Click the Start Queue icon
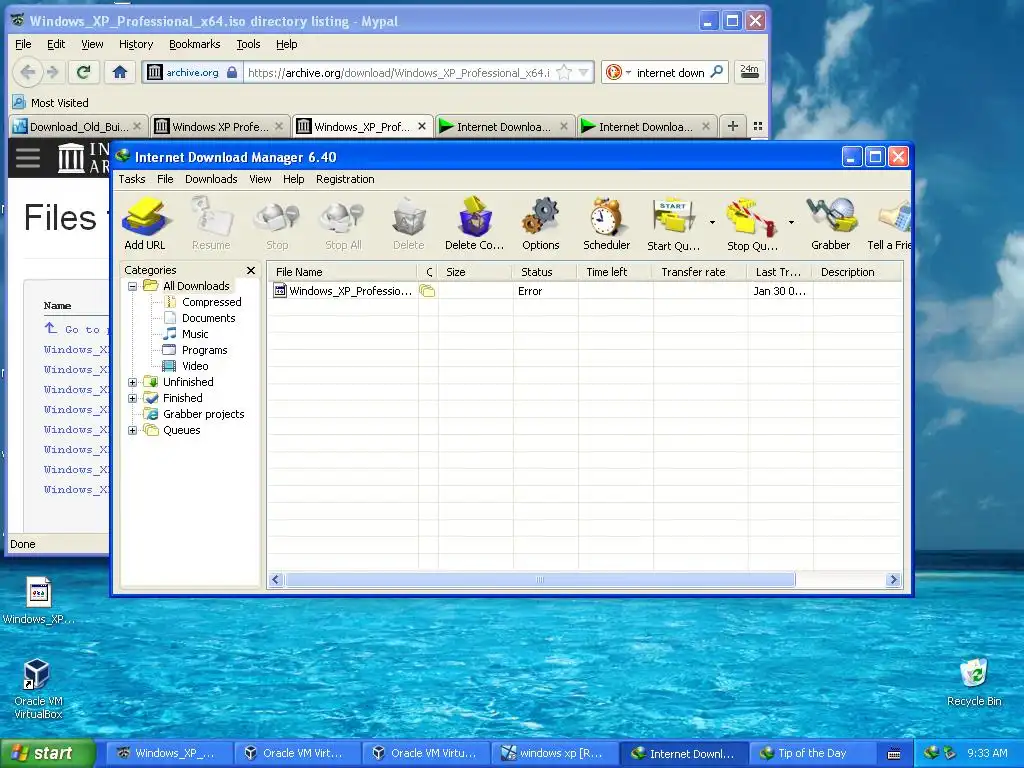The image size is (1024, 768). tap(673, 225)
